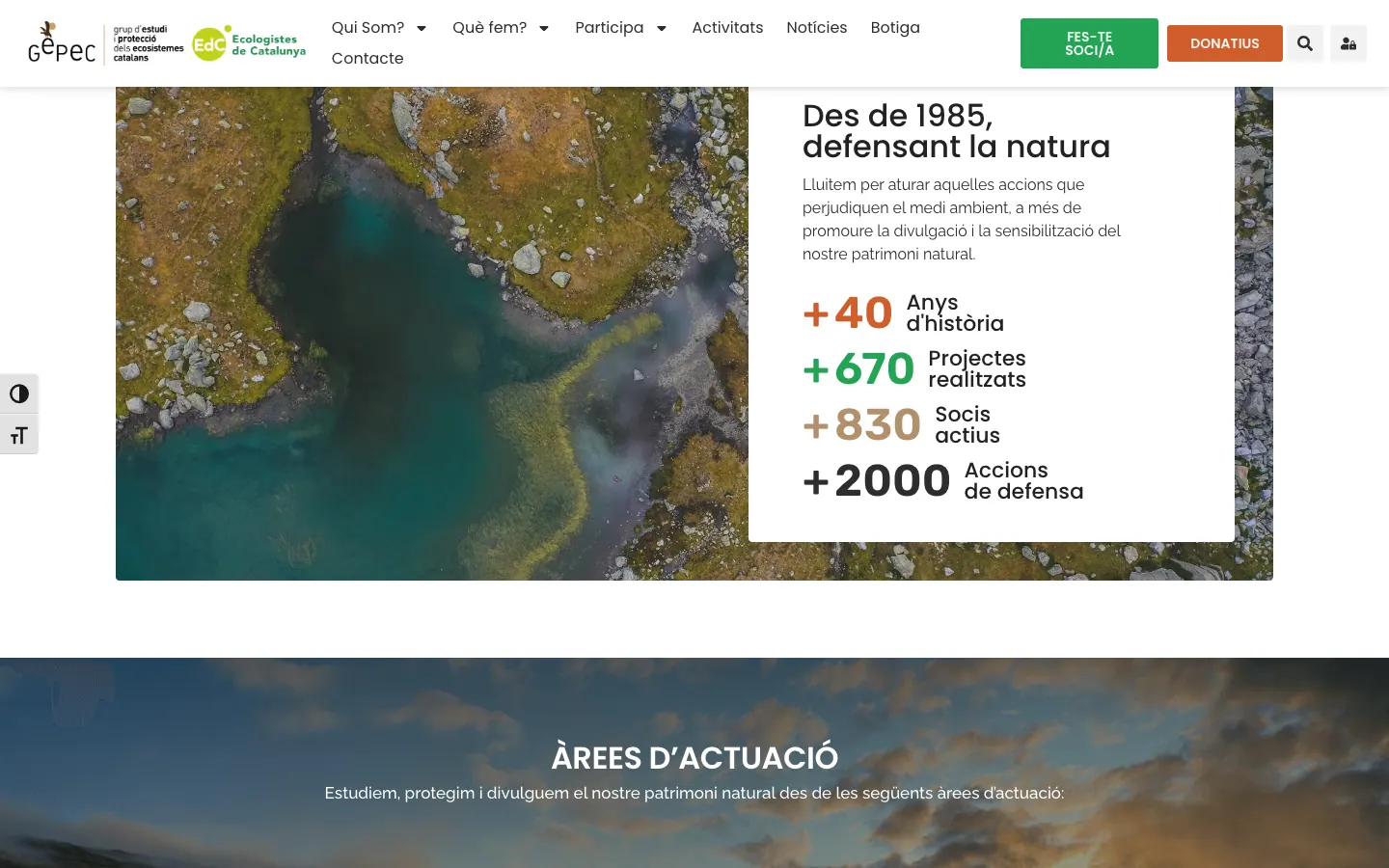Click the Ecologistes de Catalunya logo

(249, 43)
